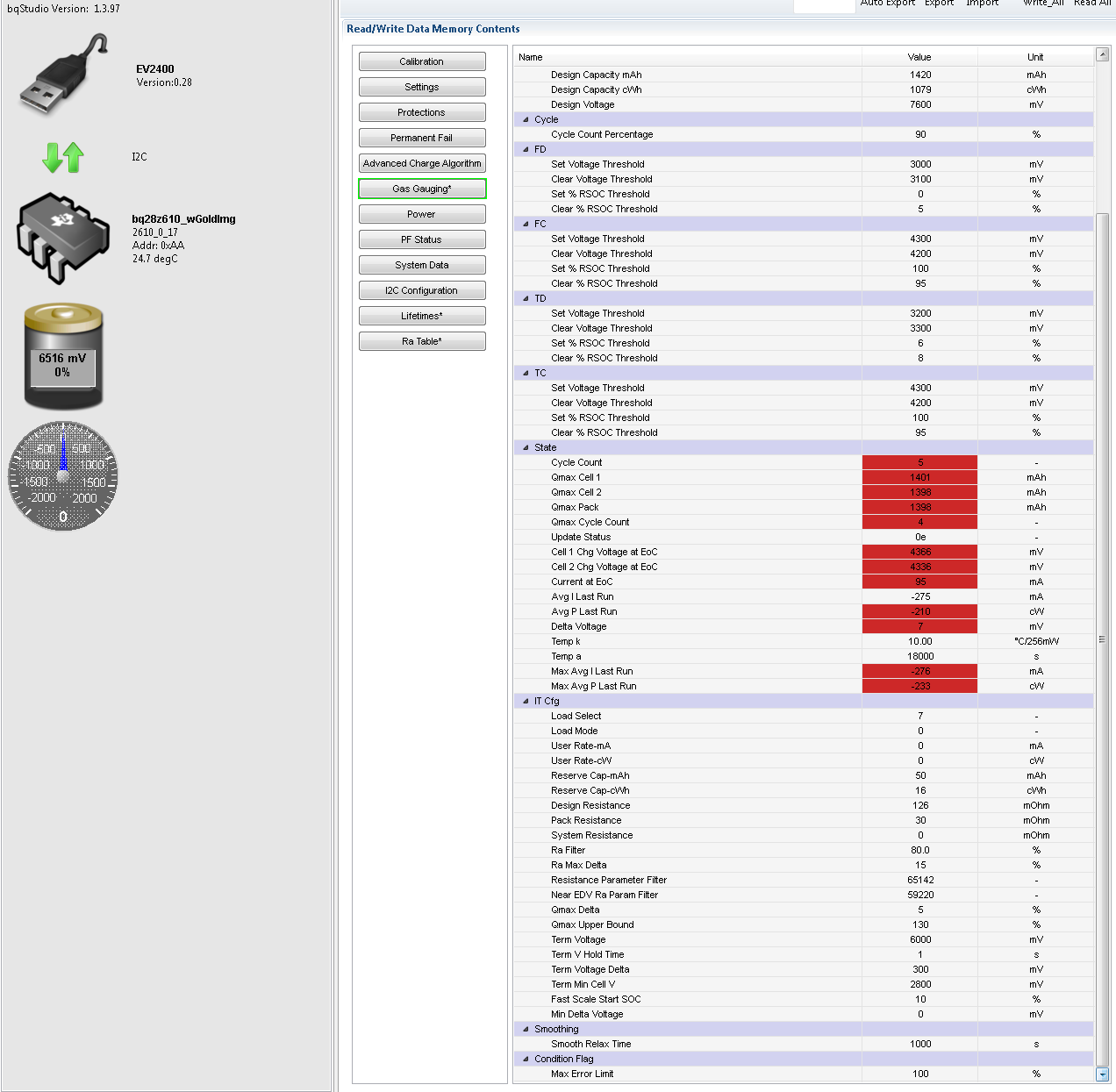
Task: Select the Smooth Relax Time value 1000
Action: point(919,1044)
